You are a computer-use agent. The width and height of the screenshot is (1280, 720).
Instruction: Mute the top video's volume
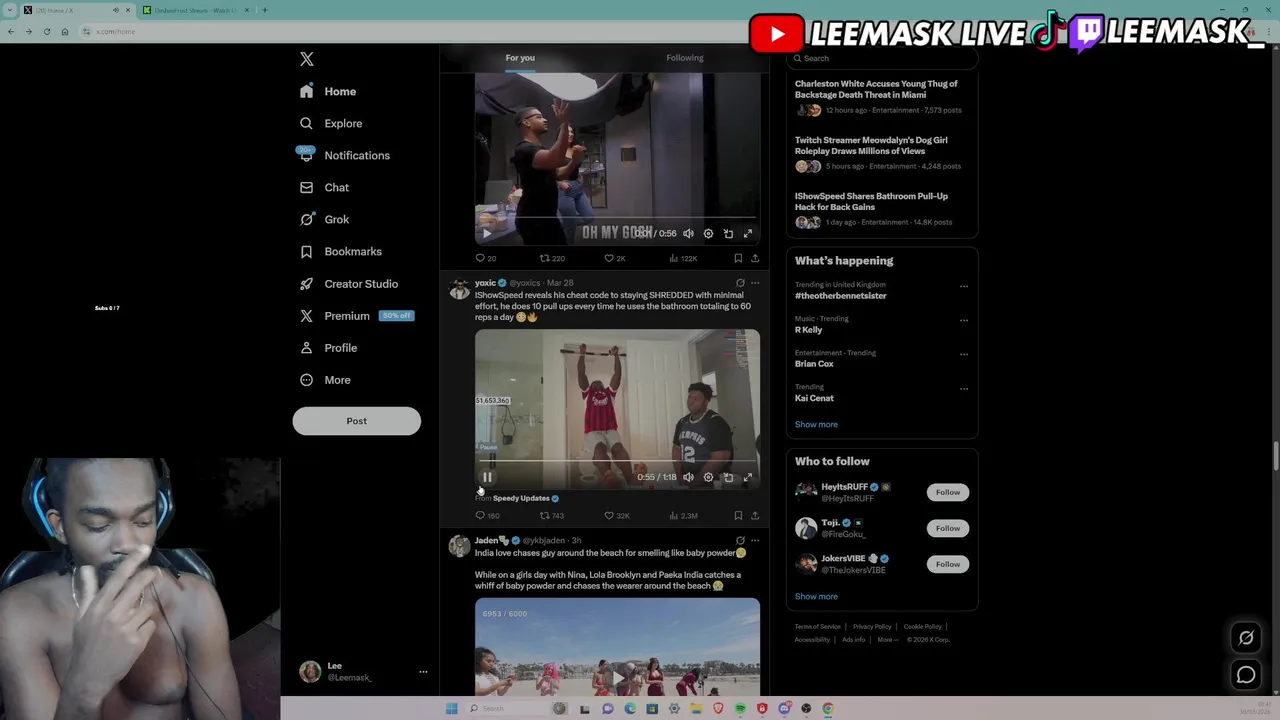pos(688,233)
